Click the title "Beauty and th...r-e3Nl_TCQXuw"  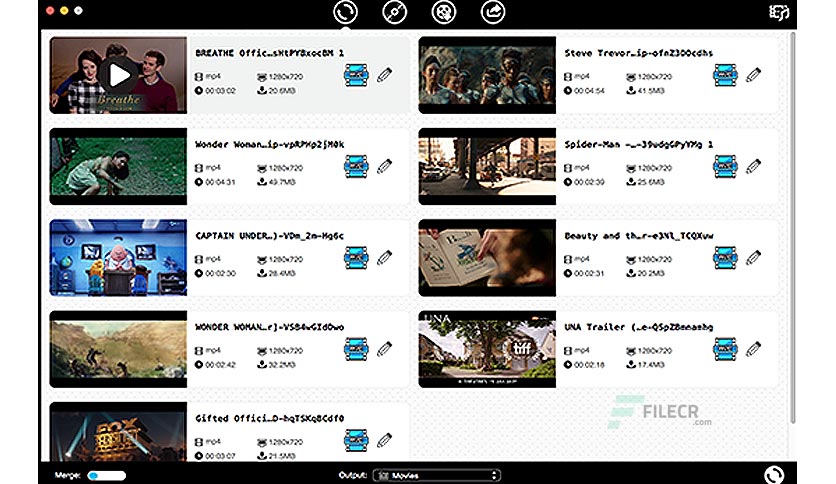point(639,236)
